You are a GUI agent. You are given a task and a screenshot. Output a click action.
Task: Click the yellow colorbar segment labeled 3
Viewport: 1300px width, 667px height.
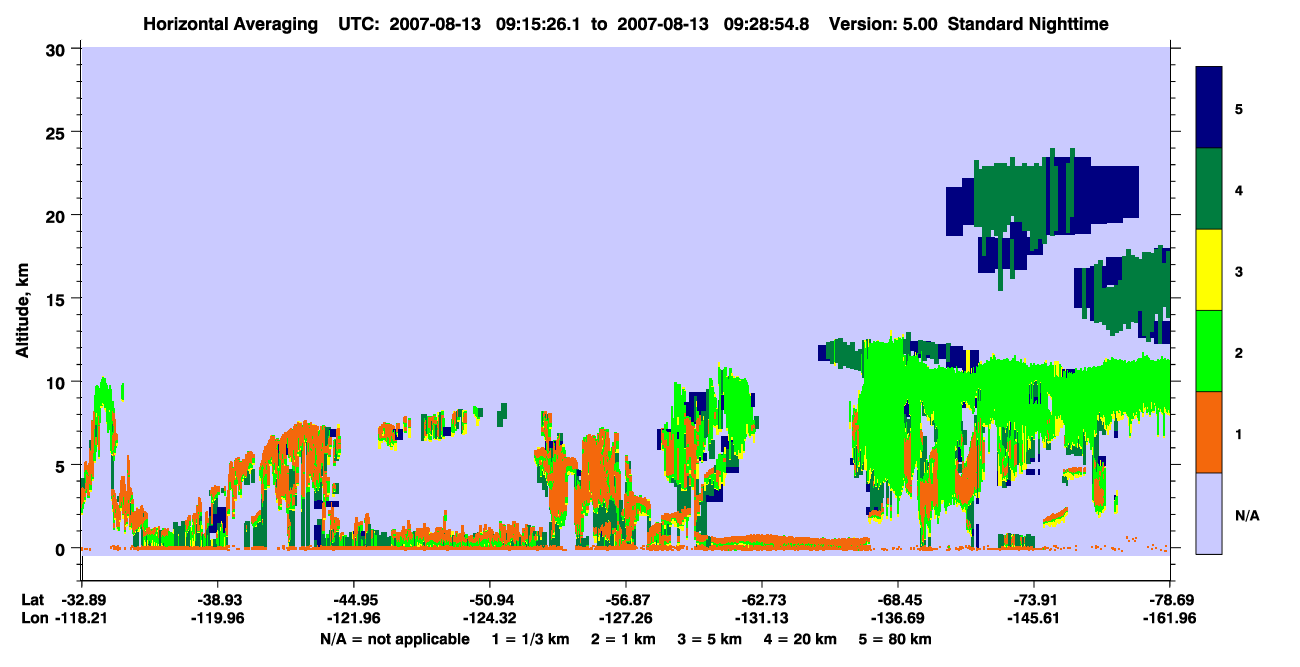tap(1209, 270)
